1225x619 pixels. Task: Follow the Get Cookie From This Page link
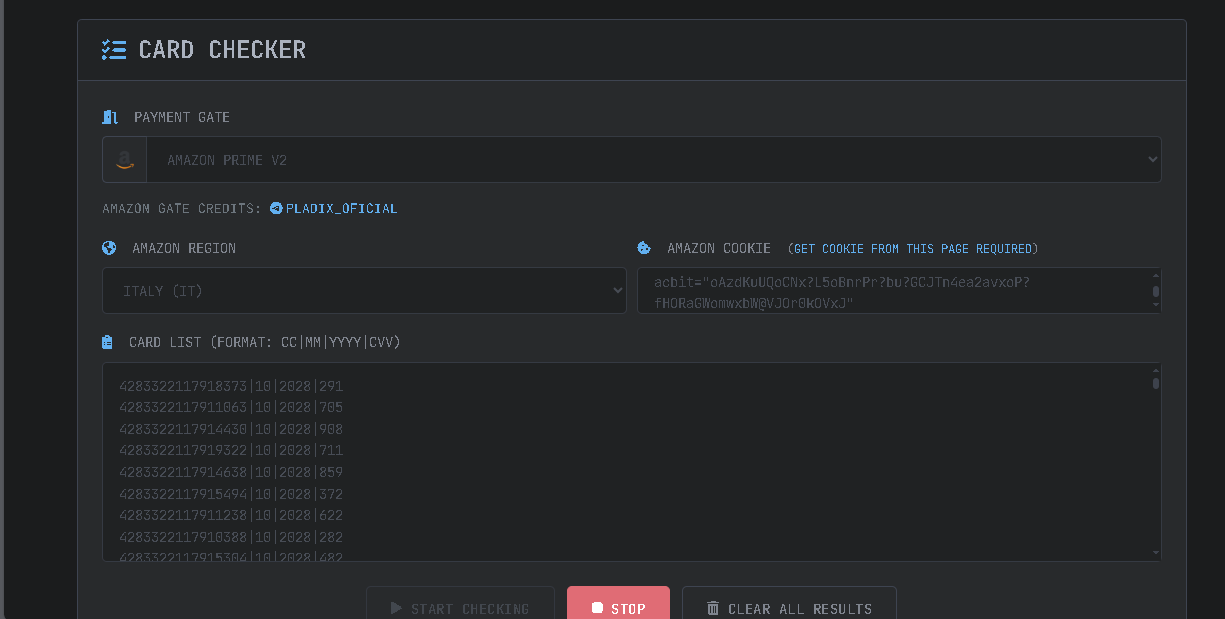(x=912, y=249)
